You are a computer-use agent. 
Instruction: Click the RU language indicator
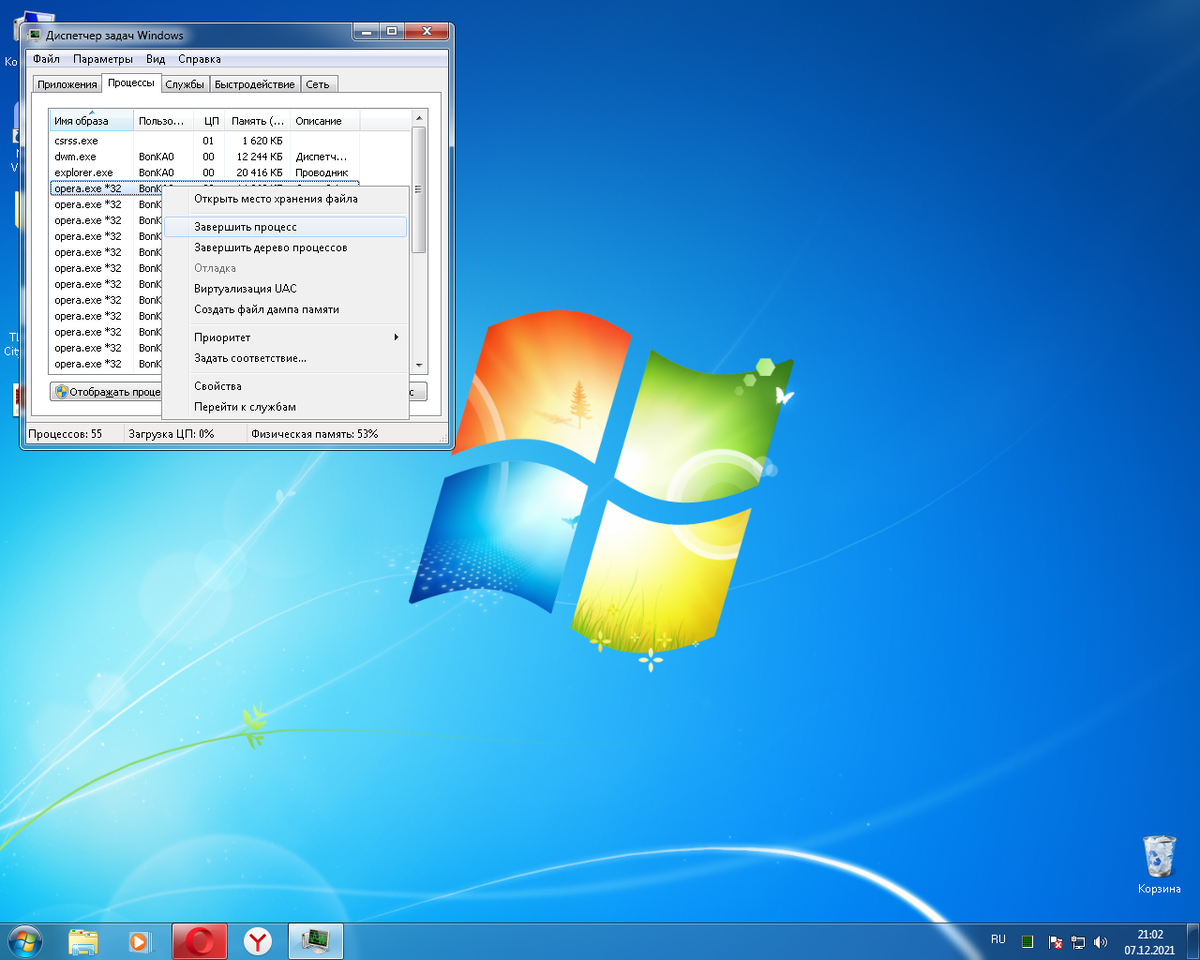[998, 940]
